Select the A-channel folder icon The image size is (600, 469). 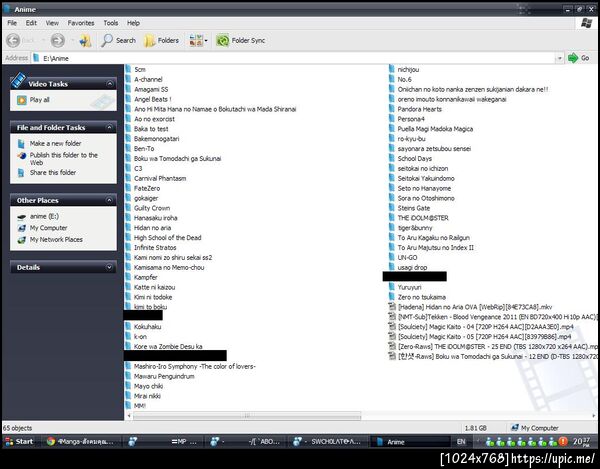[128, 79]
